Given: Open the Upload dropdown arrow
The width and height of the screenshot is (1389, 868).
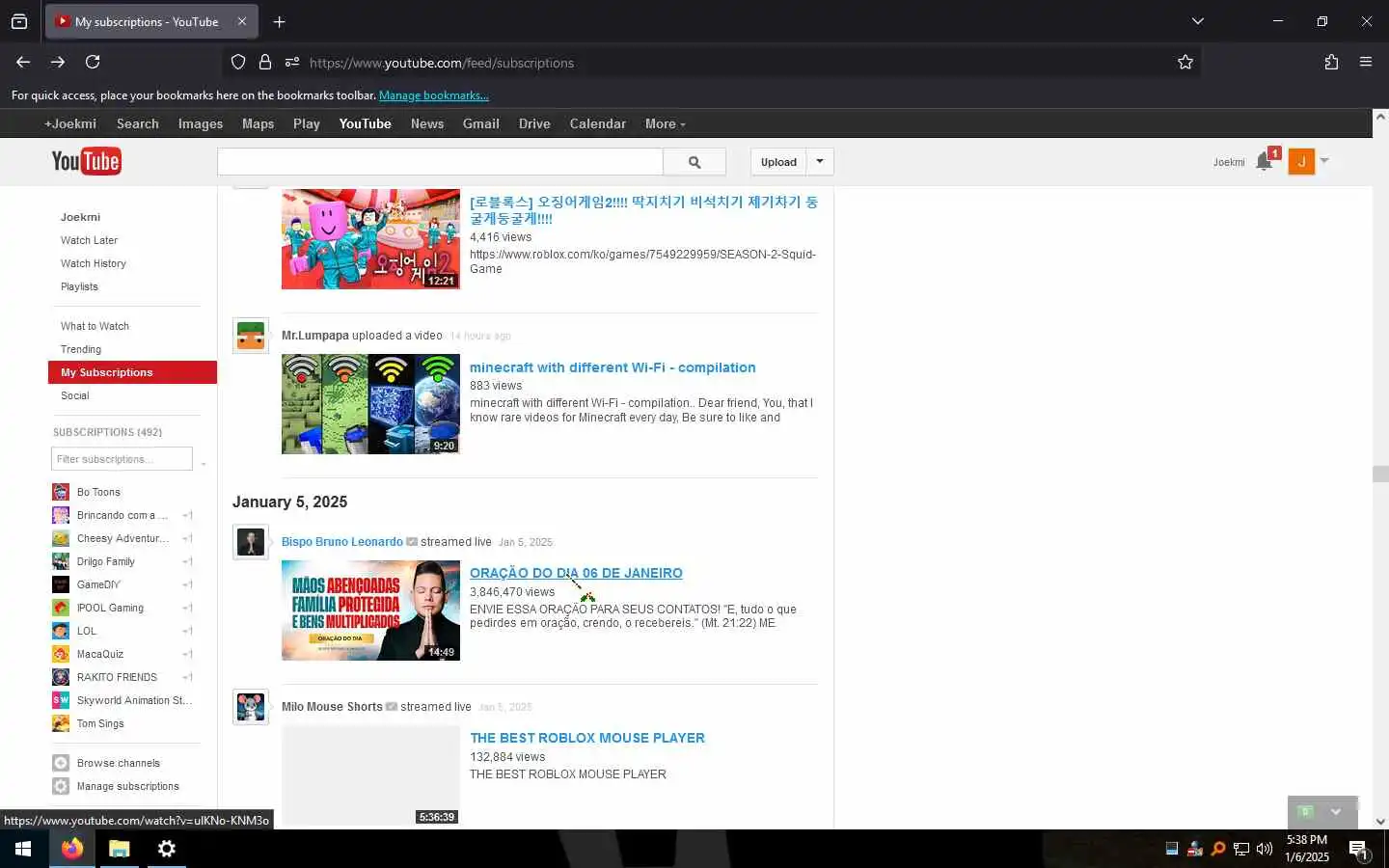Looking at the screenshot, I should [x=820, y=162].
